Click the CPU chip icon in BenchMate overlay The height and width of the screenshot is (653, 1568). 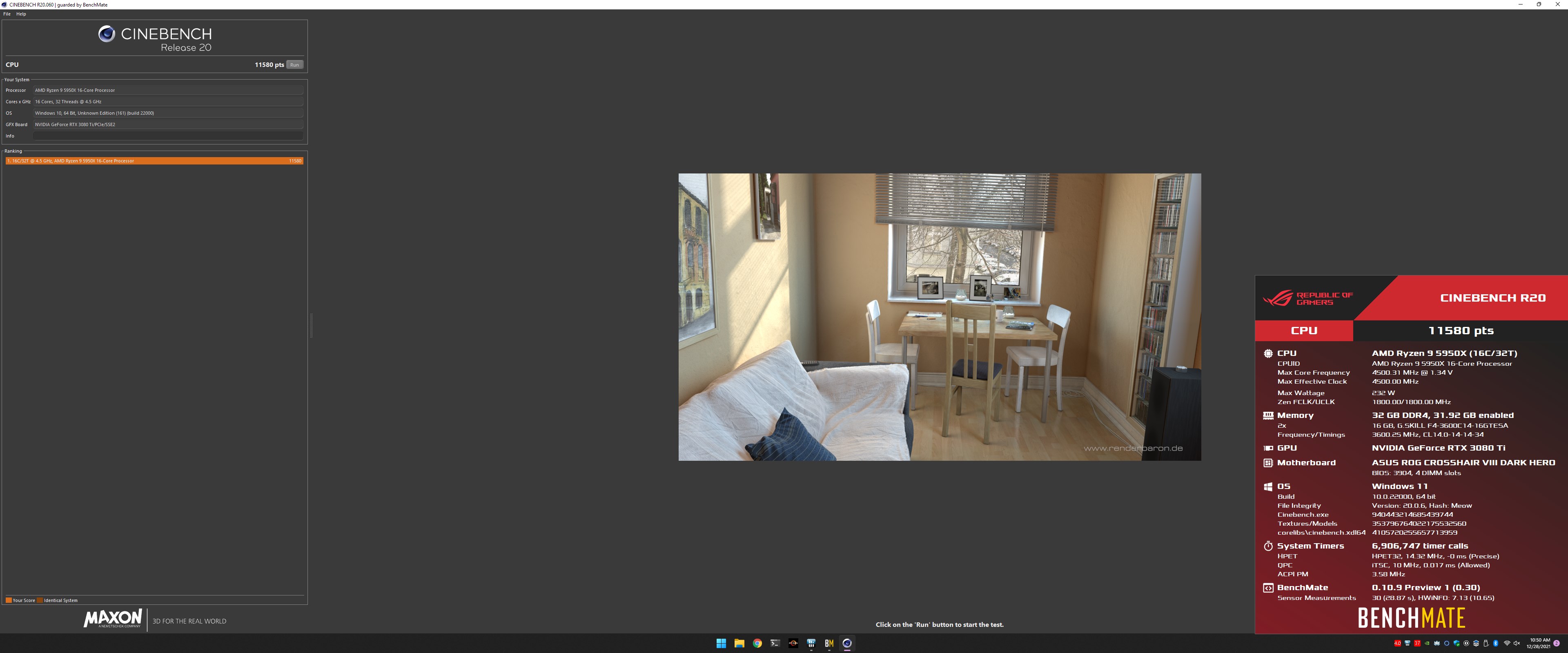[x=1268, y=353]
